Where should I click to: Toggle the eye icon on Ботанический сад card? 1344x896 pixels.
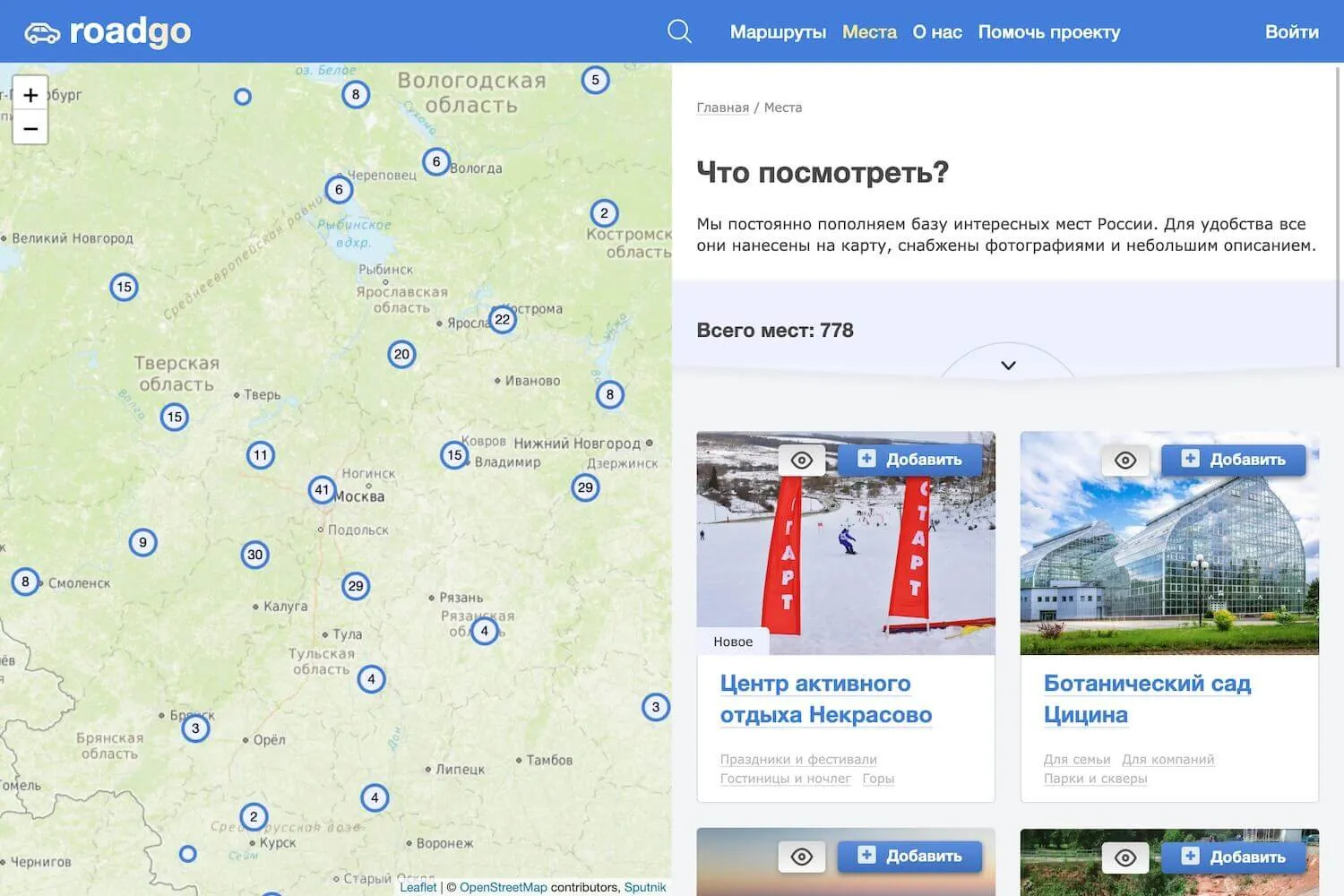[x=1125, y=461]
